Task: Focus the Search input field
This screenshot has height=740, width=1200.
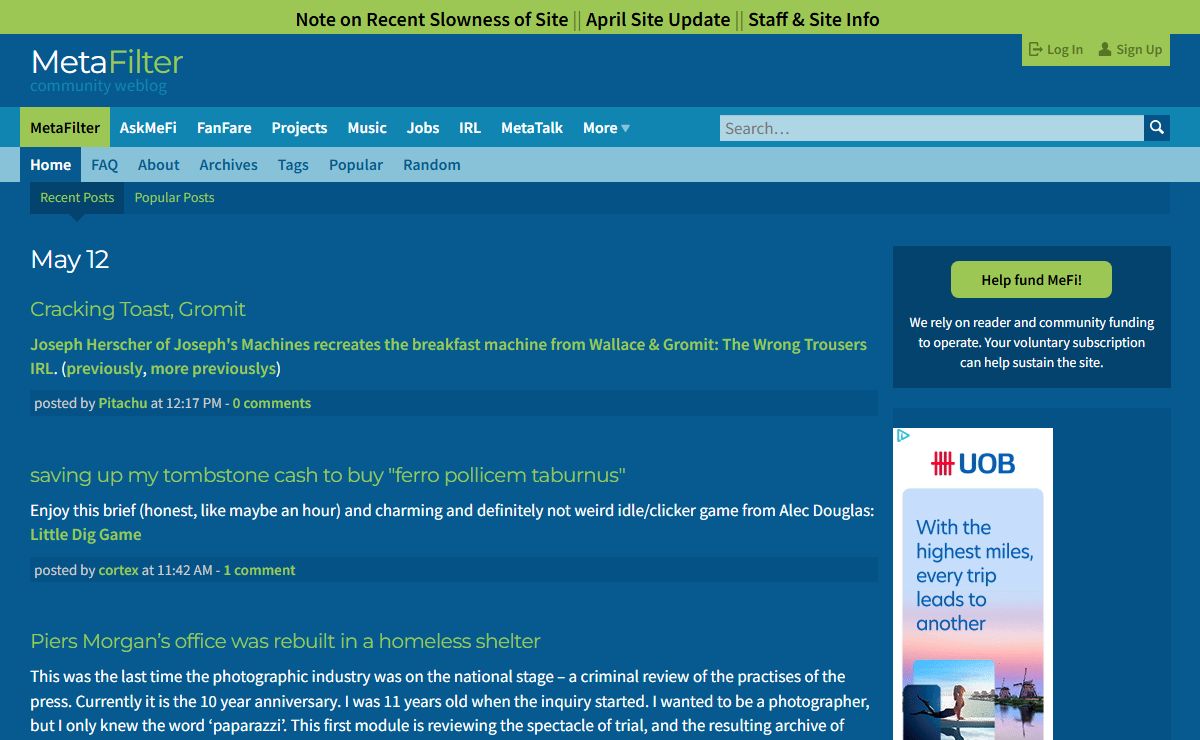Action: (x=931, y=128)
